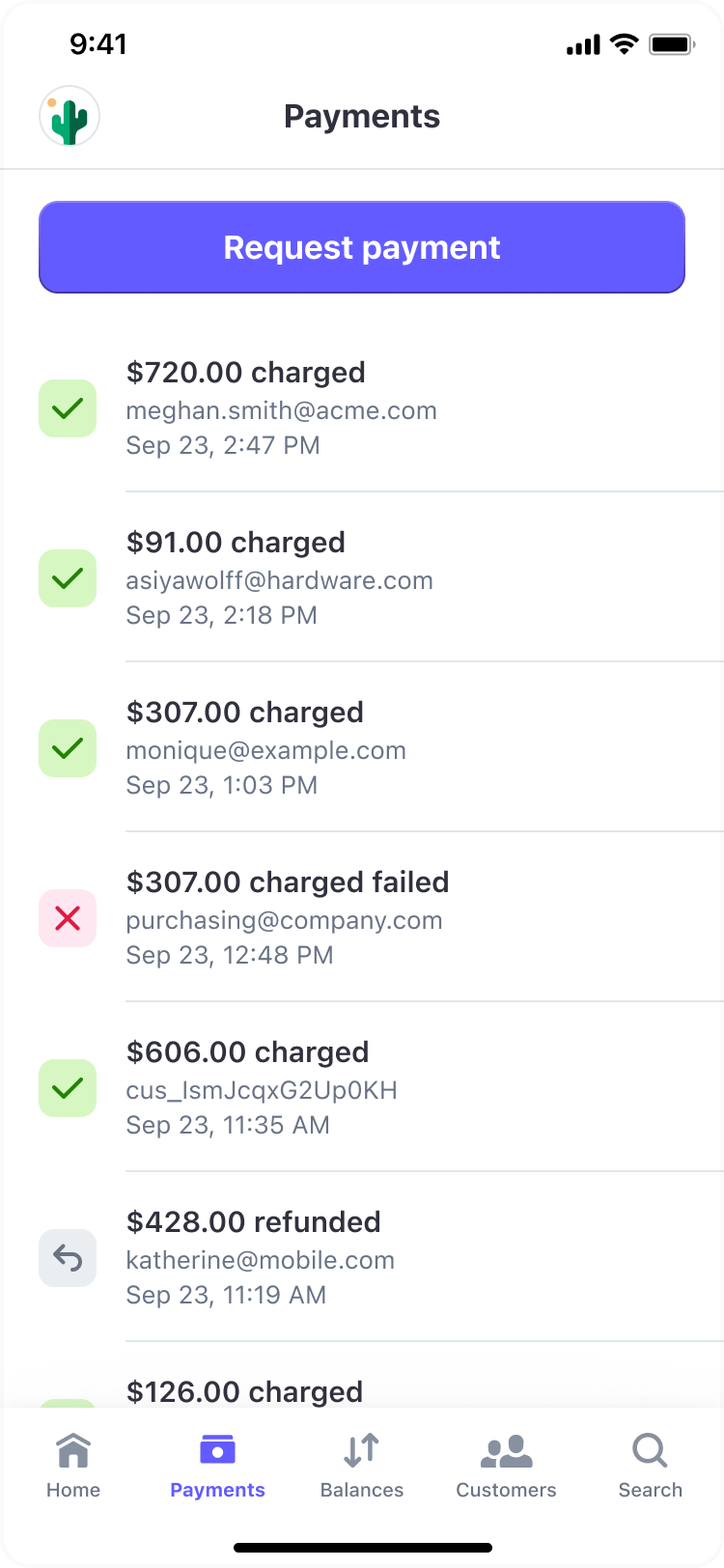This screenshot has height=1568, width=724.
Task: Open the $428.00 refunded transaction
Action: click(386, 1258)
